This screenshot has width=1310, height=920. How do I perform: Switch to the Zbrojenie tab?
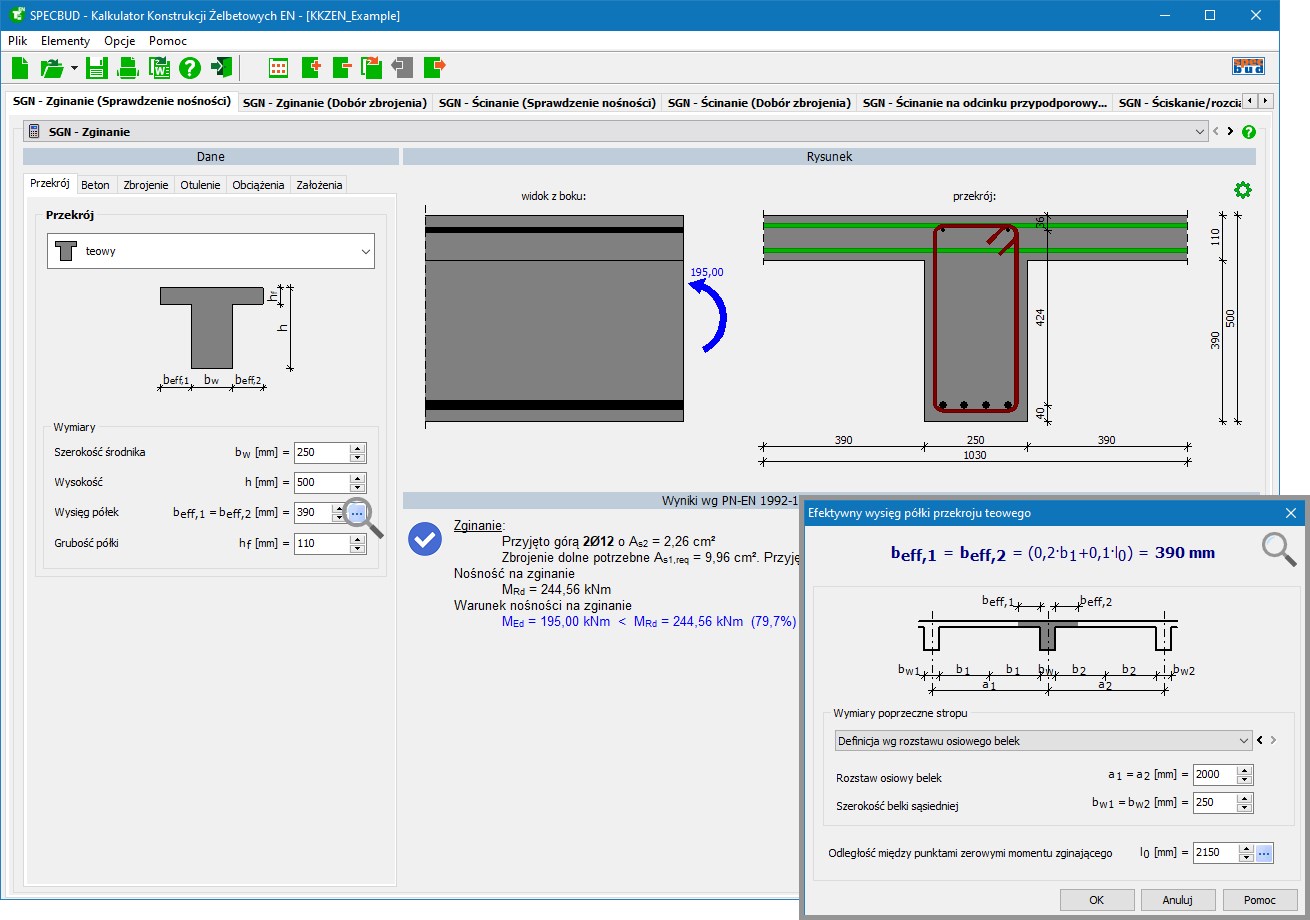click(x=145, y=185)
